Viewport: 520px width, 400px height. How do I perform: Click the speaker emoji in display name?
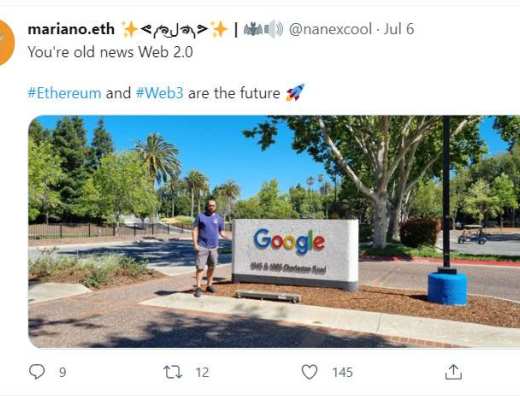pos(273,30)
